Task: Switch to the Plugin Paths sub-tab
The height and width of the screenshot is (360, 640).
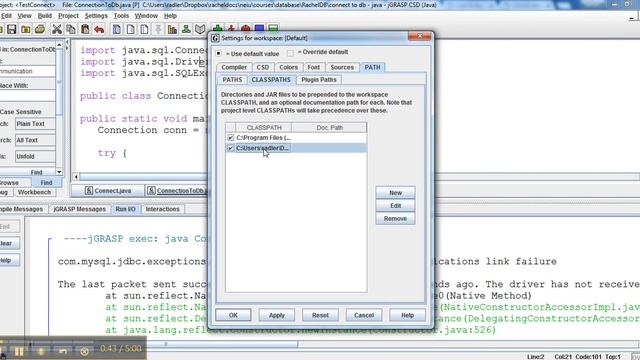Action: (319, 80)
